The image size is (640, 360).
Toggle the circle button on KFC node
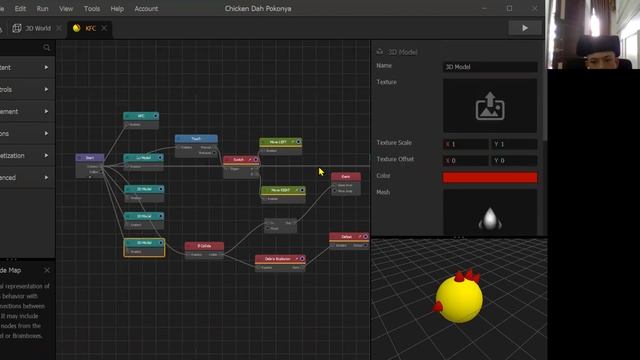pyautogui.click(x=156, y=116)
